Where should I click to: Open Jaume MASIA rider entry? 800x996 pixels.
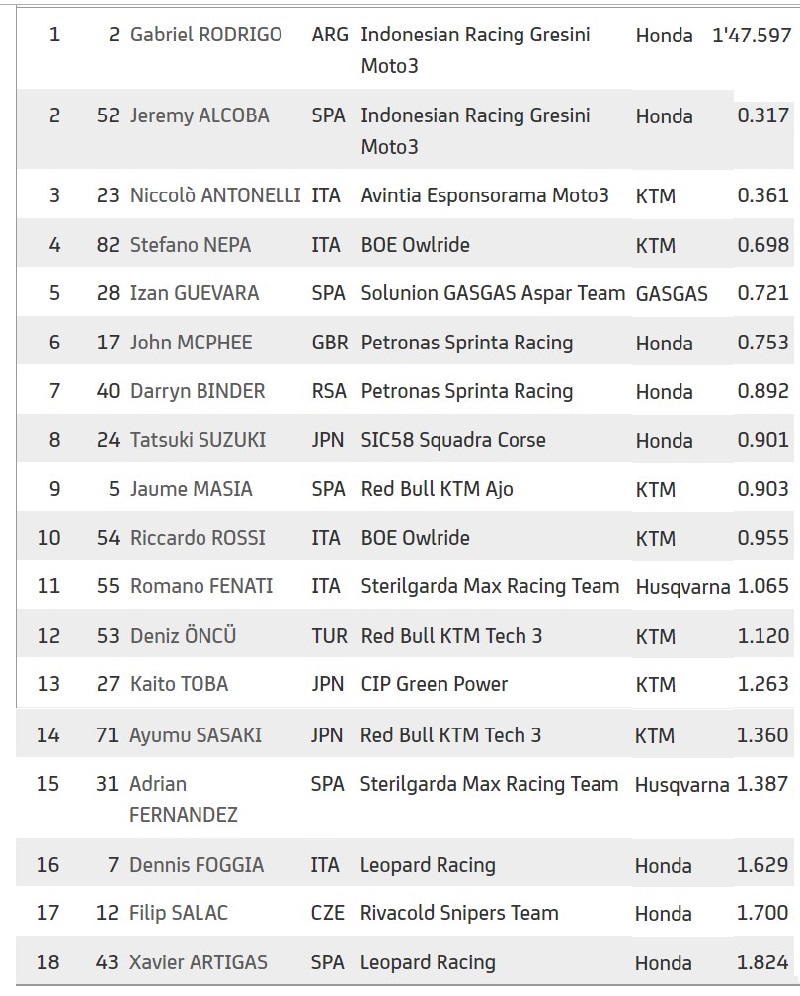point(191,488)
